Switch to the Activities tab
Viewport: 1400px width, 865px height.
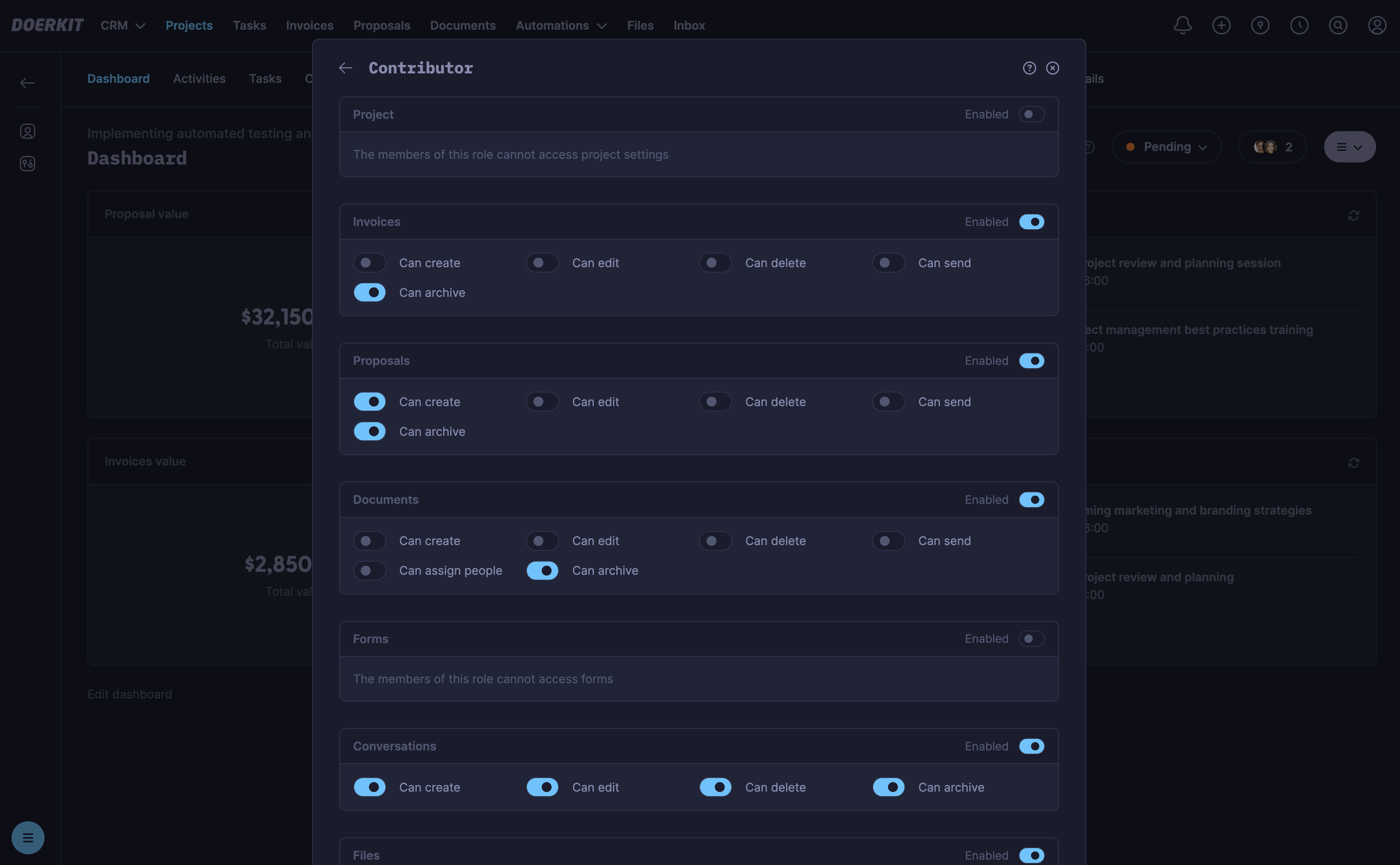(198, 78)
